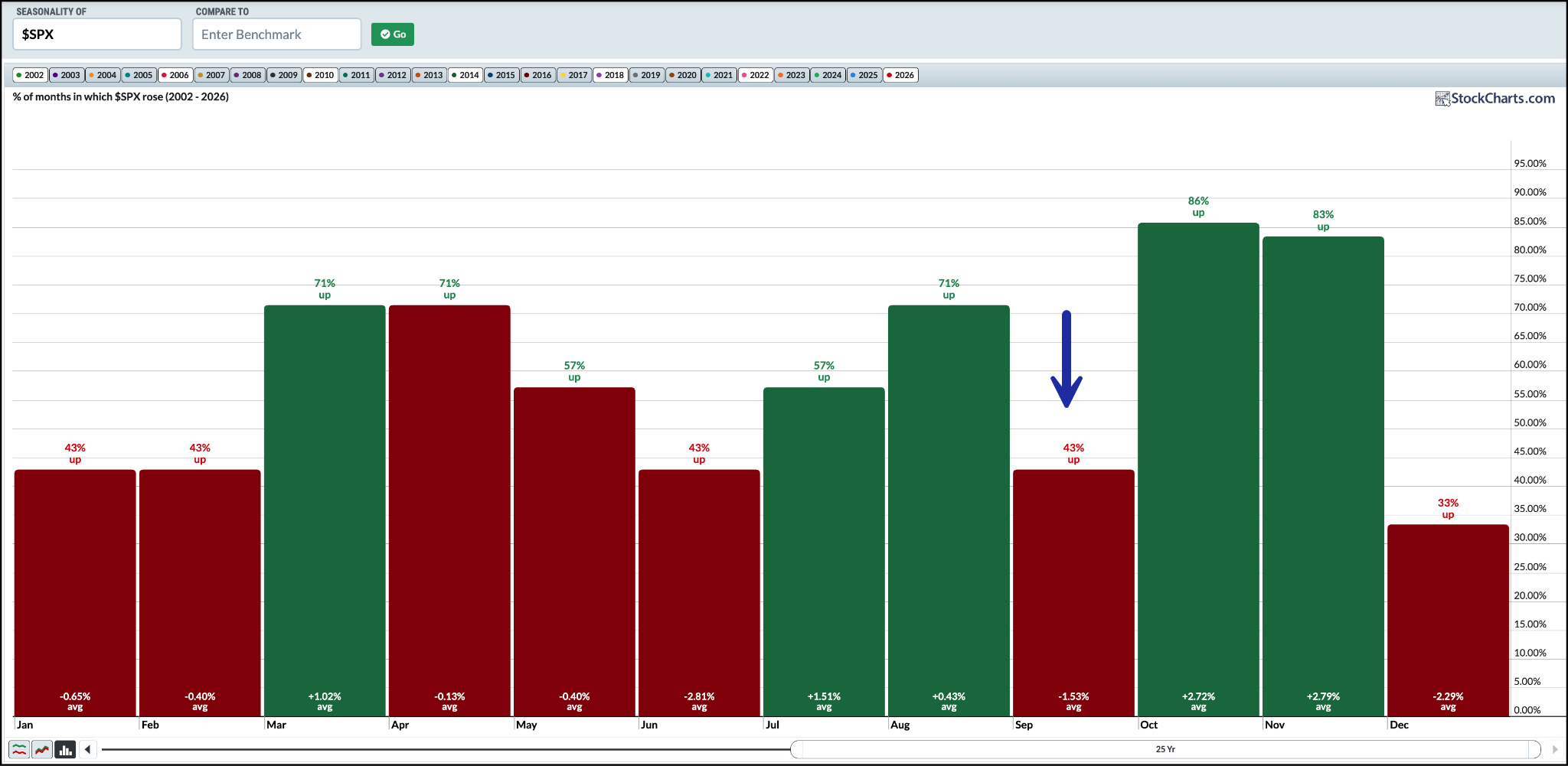Toggle the 2012 year series
1568x766 pixels.
click(394, 75)
